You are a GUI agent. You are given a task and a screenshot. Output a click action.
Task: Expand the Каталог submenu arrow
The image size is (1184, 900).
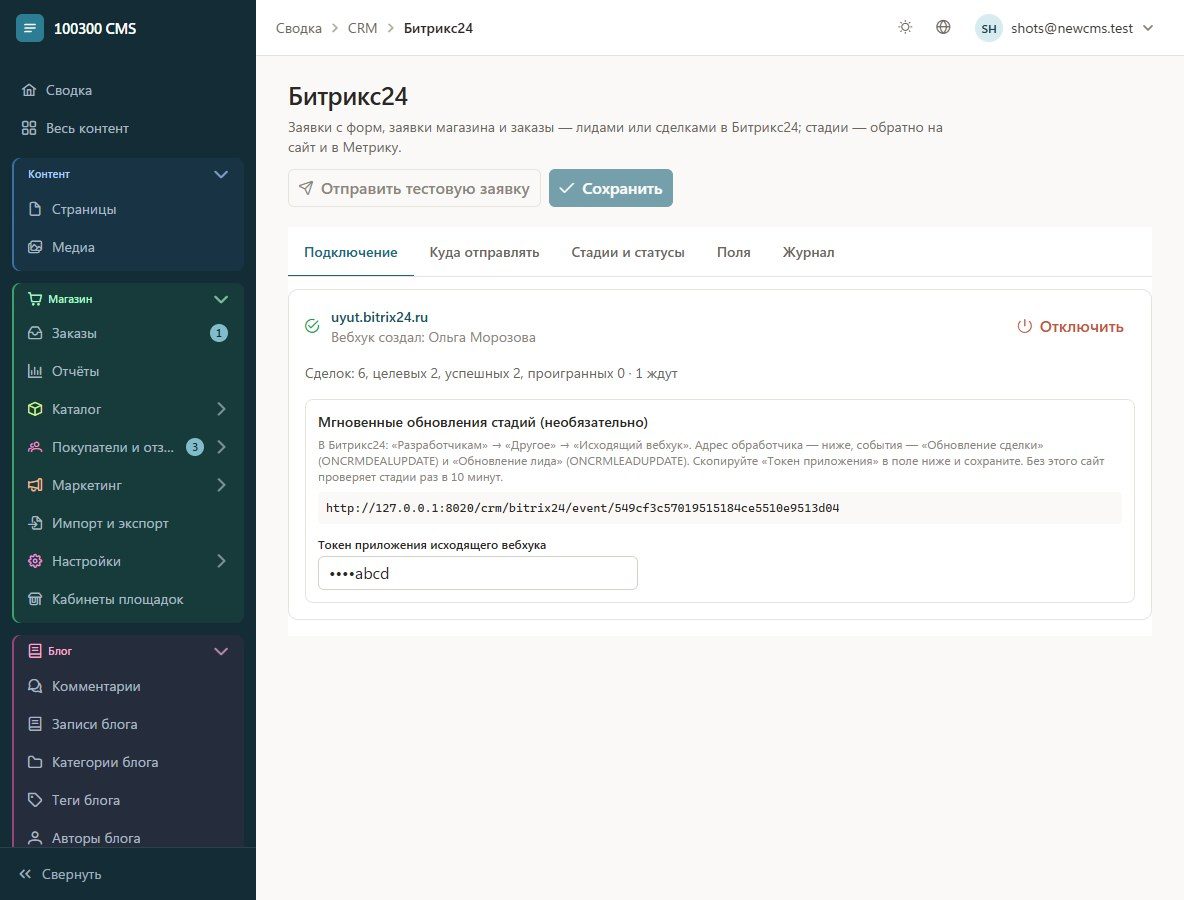tap(221, 409)
